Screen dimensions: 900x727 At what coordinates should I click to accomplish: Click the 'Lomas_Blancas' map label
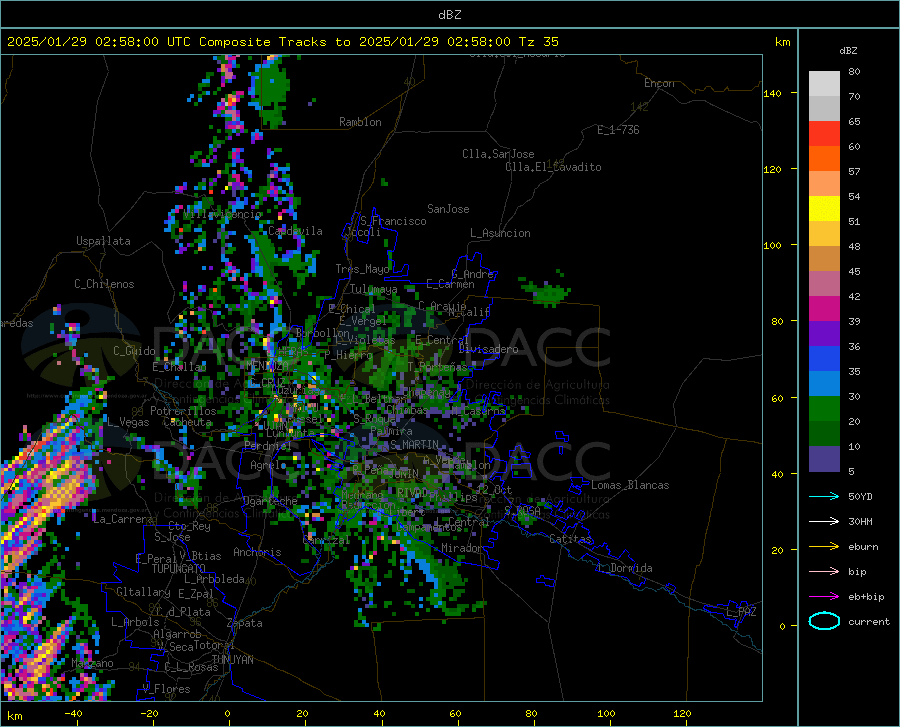(630, 485)
